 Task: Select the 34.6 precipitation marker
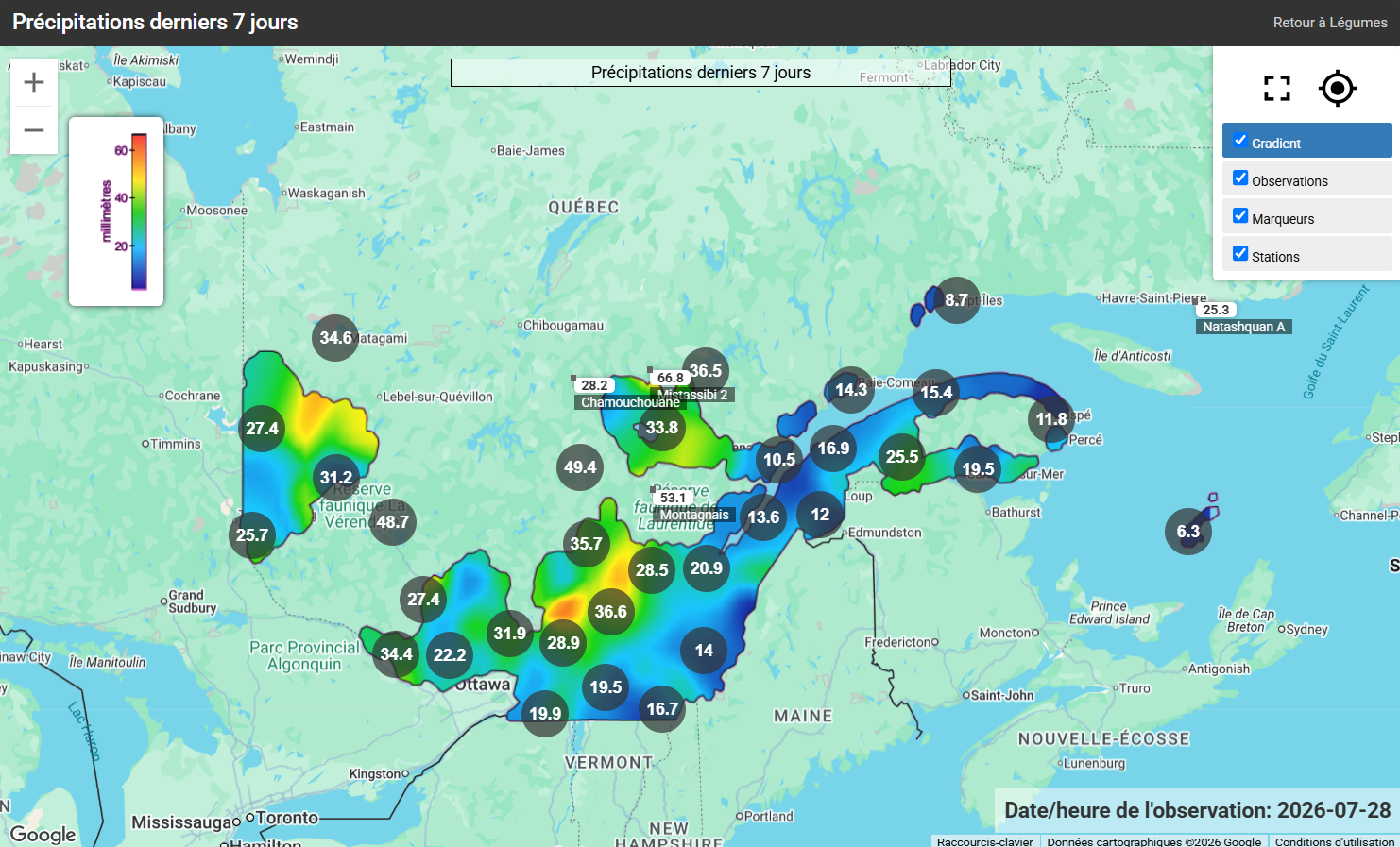click(x=335, y=338)
